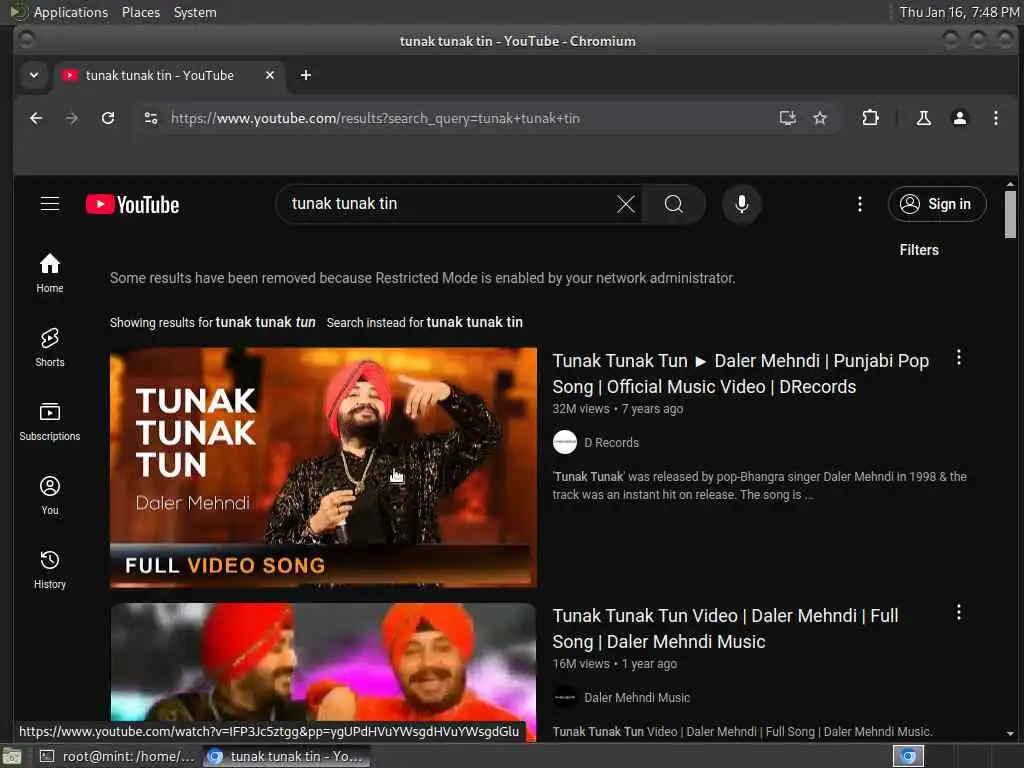Go to Home in the sidebar
Image resolution: width=1024 pixels, height=768 pixels.
(50, 273)
